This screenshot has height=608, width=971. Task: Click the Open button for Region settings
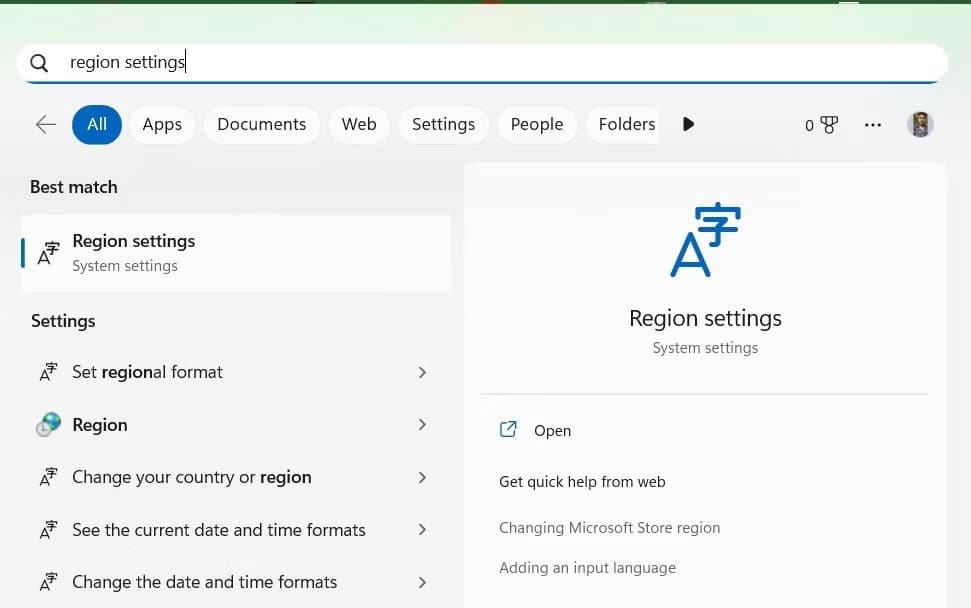[552, 430]
